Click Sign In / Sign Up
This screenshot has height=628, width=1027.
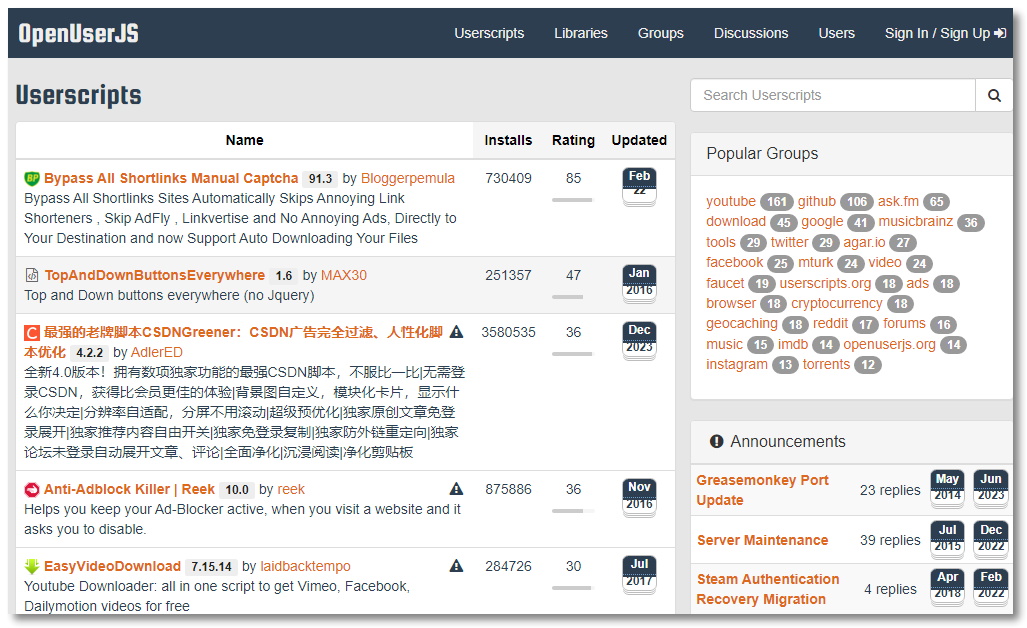coord(945,33)
